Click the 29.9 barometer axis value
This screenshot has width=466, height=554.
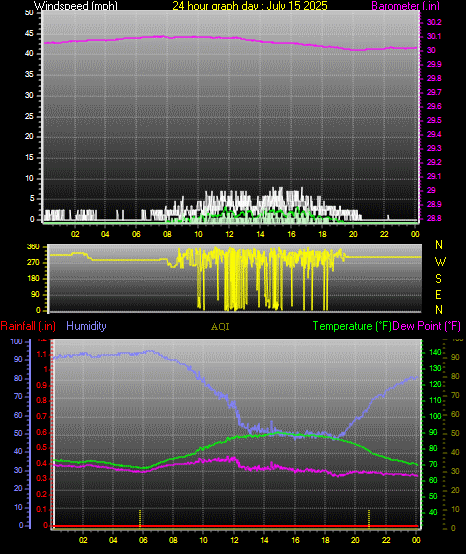click(434, 64)
